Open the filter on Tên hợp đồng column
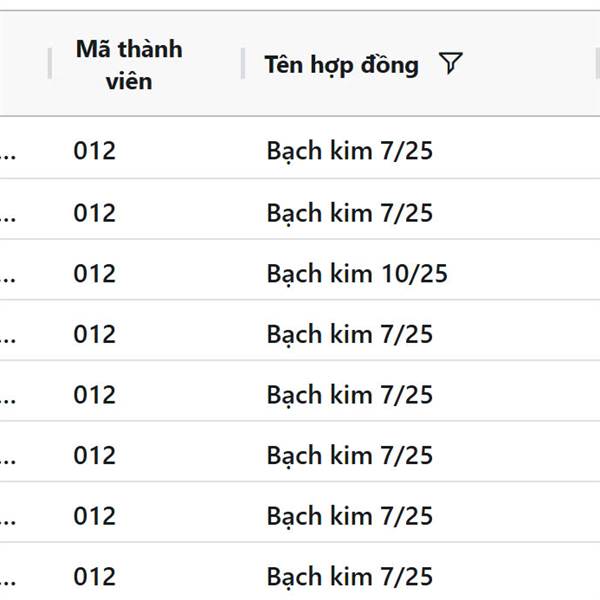 click(451, 63)
